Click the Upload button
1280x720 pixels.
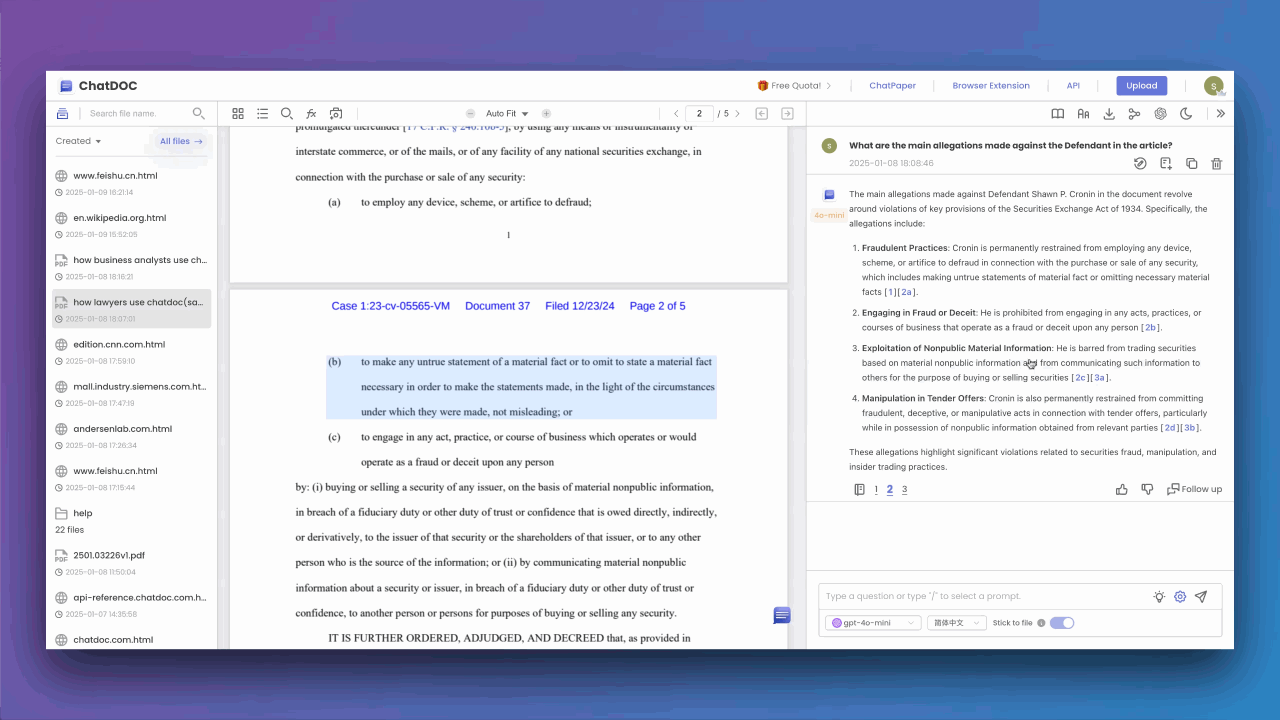click(x=1141, y=86)
